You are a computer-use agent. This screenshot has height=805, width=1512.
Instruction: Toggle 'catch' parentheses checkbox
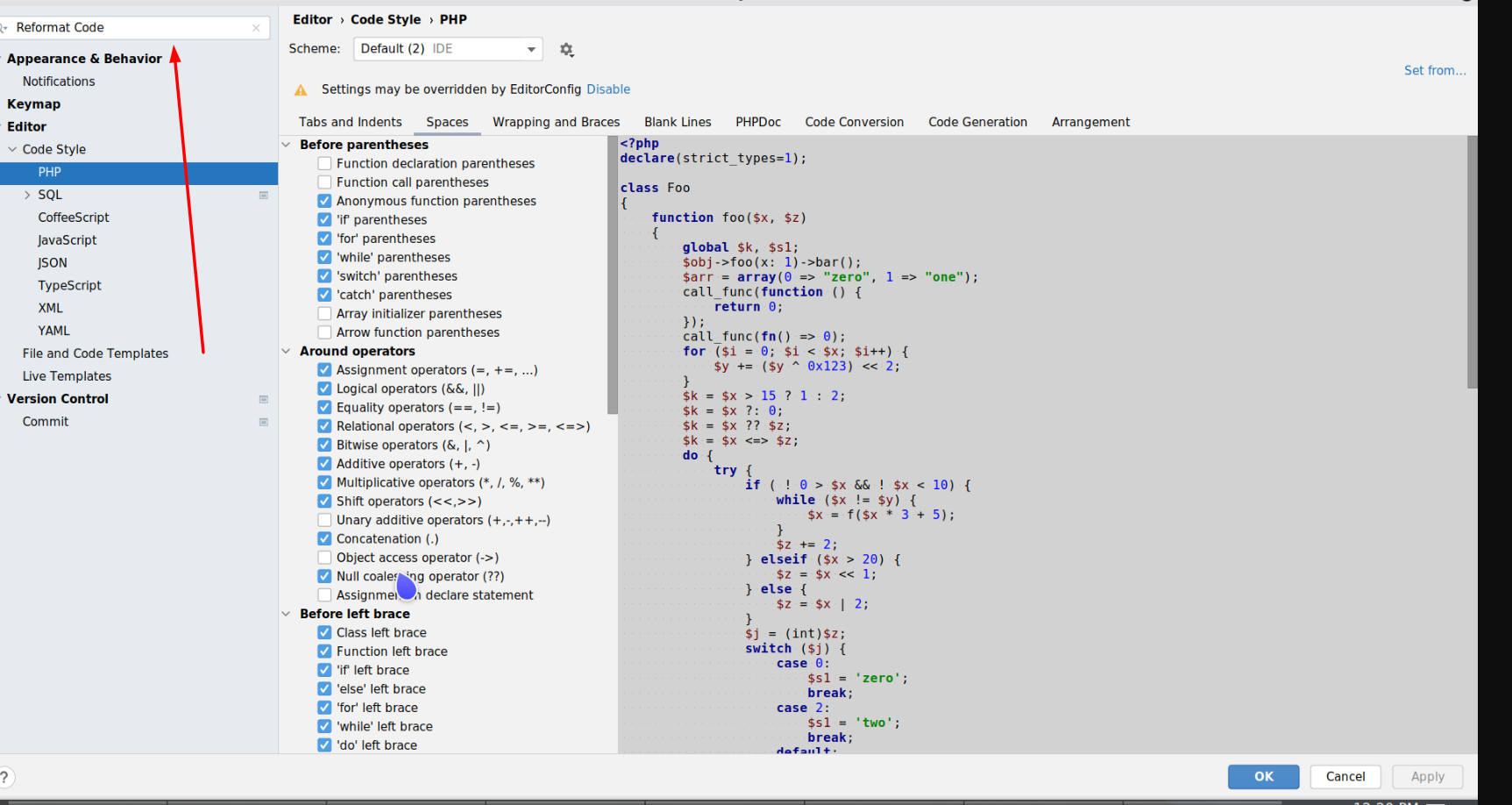point(324,295)
